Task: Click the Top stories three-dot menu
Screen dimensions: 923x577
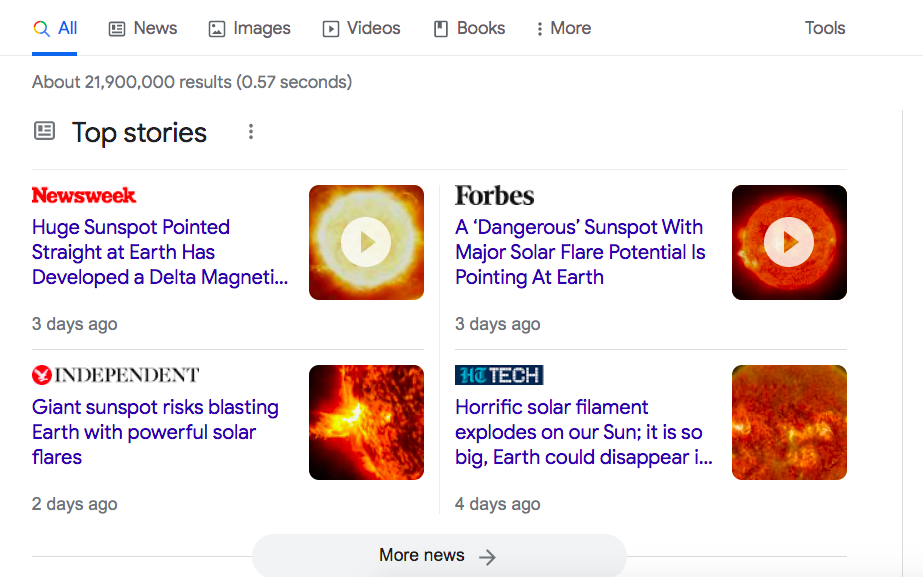Action: tap(251, 132)
